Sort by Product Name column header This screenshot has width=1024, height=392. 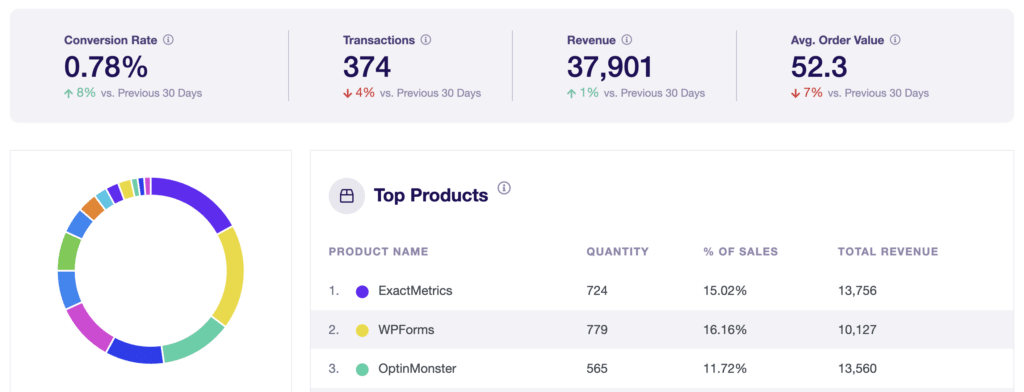[x=379, y=252]
